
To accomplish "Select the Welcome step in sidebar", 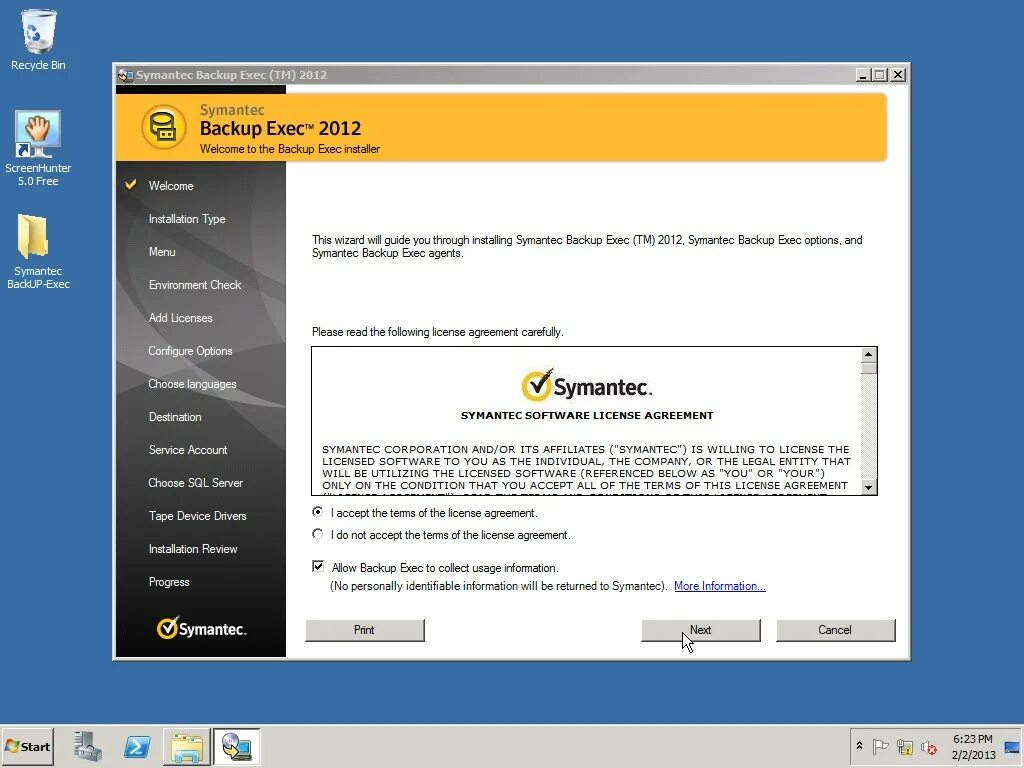I will point(171,186).
